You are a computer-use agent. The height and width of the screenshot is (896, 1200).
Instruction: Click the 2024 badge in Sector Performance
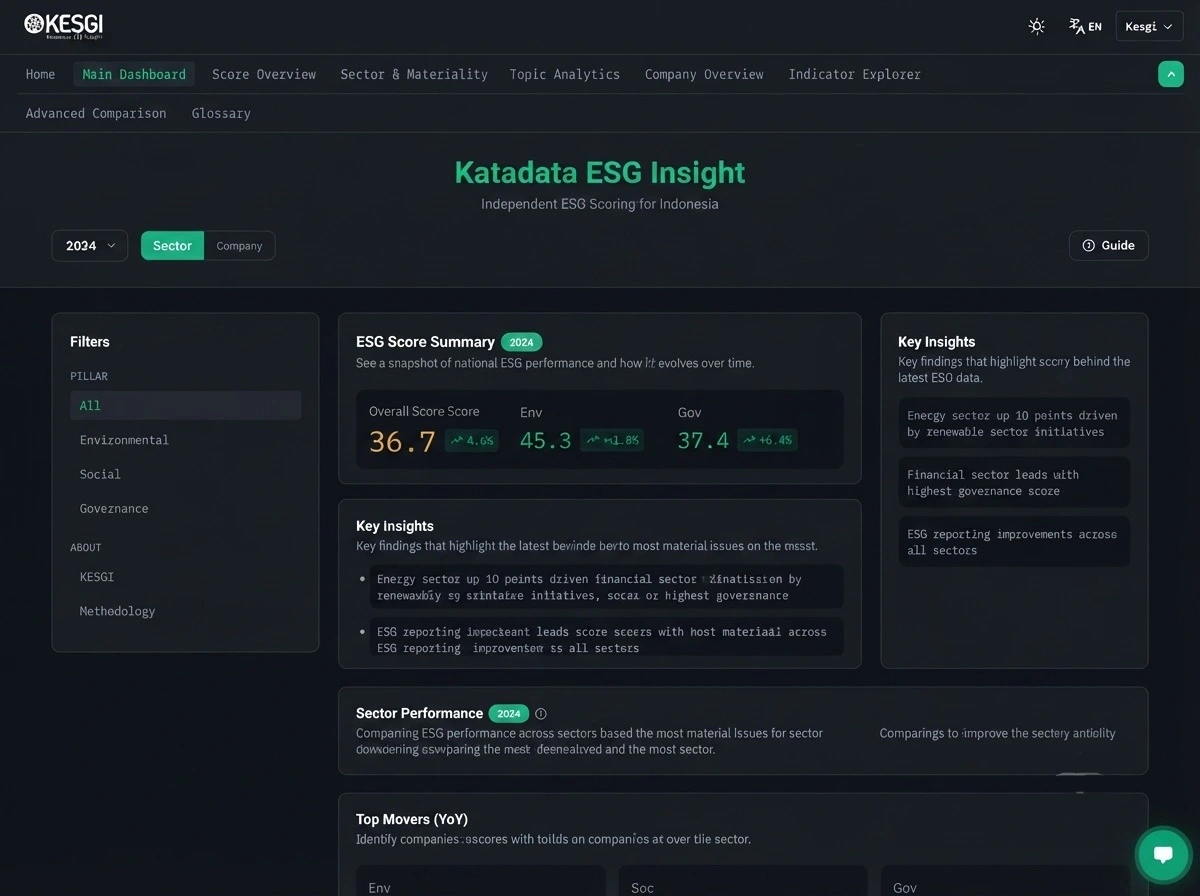pos(508,714)
